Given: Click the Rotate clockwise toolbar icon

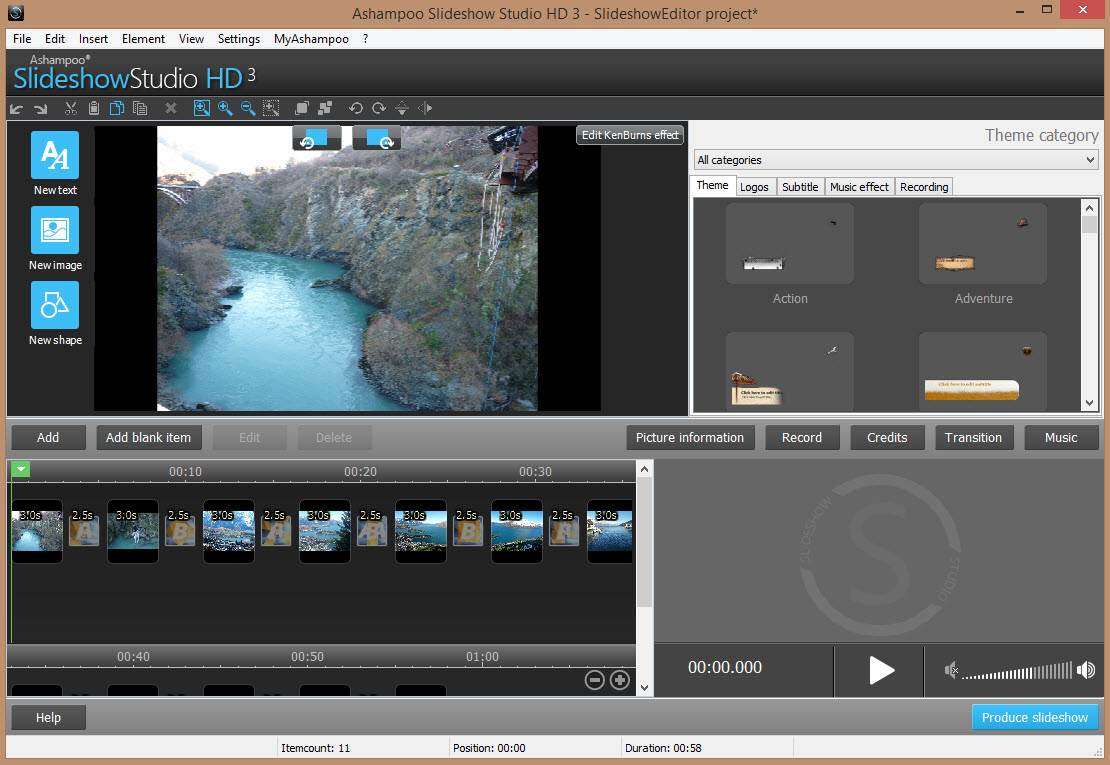Looking at the screenshot, I should pos(379,108).
